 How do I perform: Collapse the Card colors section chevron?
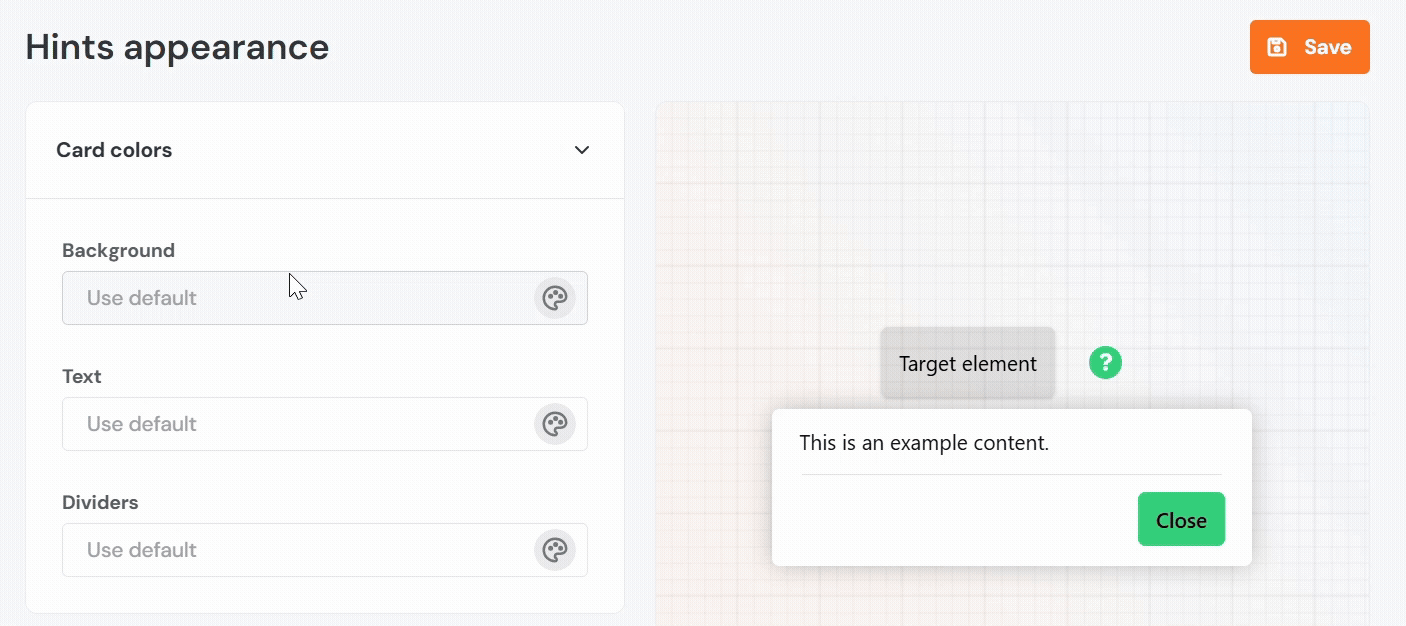click(x=582, y=150)
